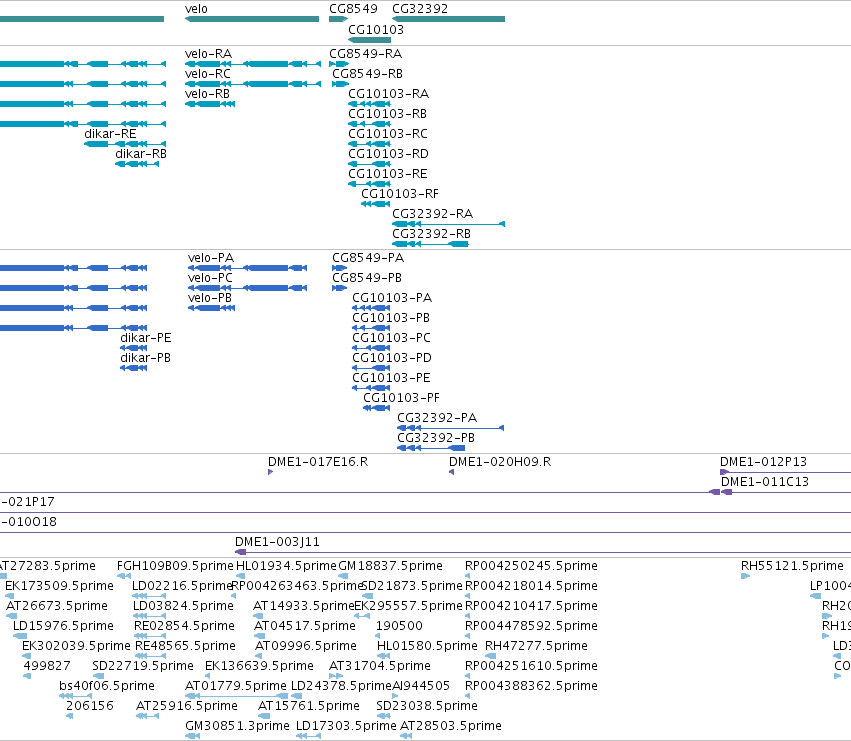Click EST AT31704.5prime

[x=380, y=666]
